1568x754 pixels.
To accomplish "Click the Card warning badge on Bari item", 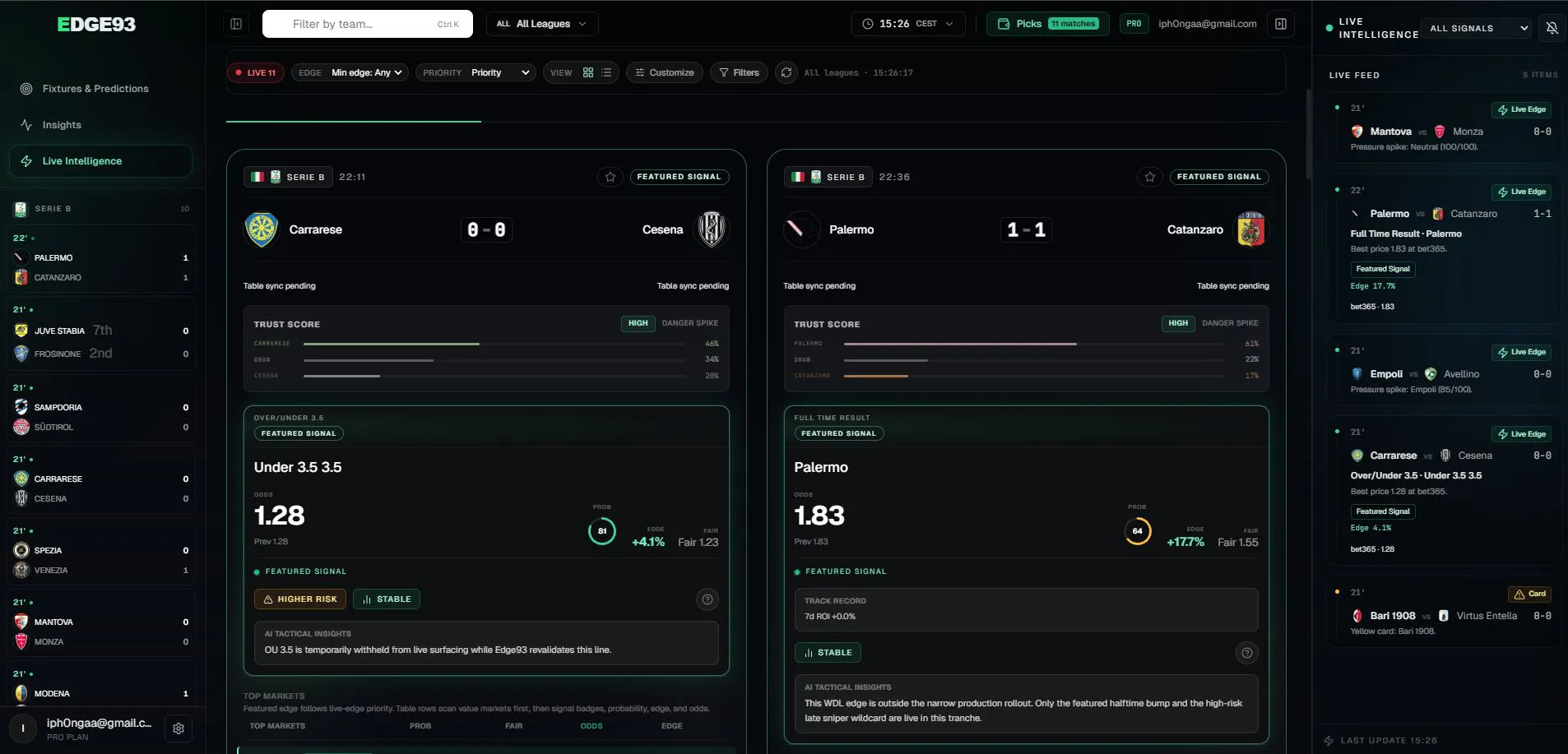I will point(1529,594).
